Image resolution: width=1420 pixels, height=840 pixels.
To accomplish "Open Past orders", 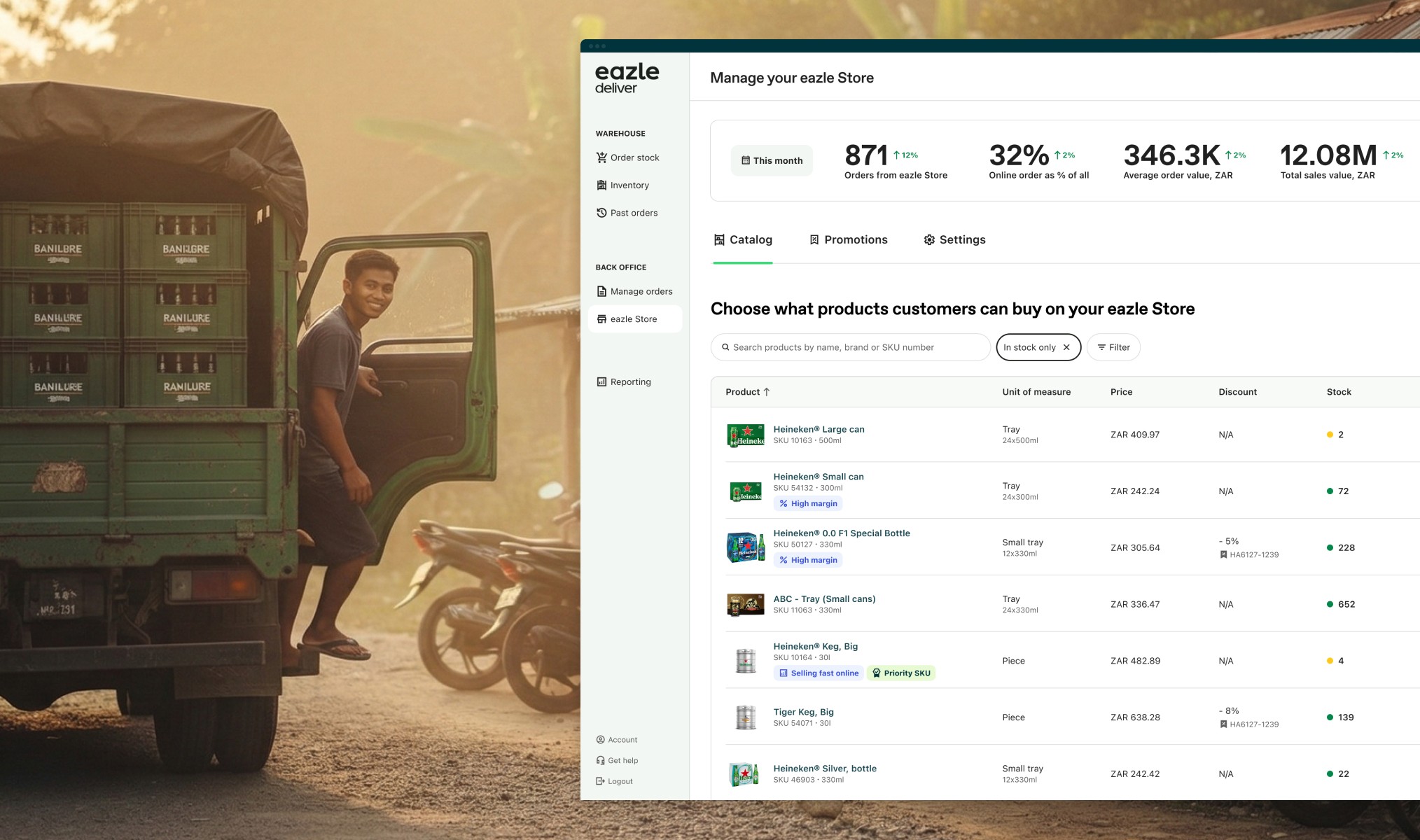I will 632,213.
